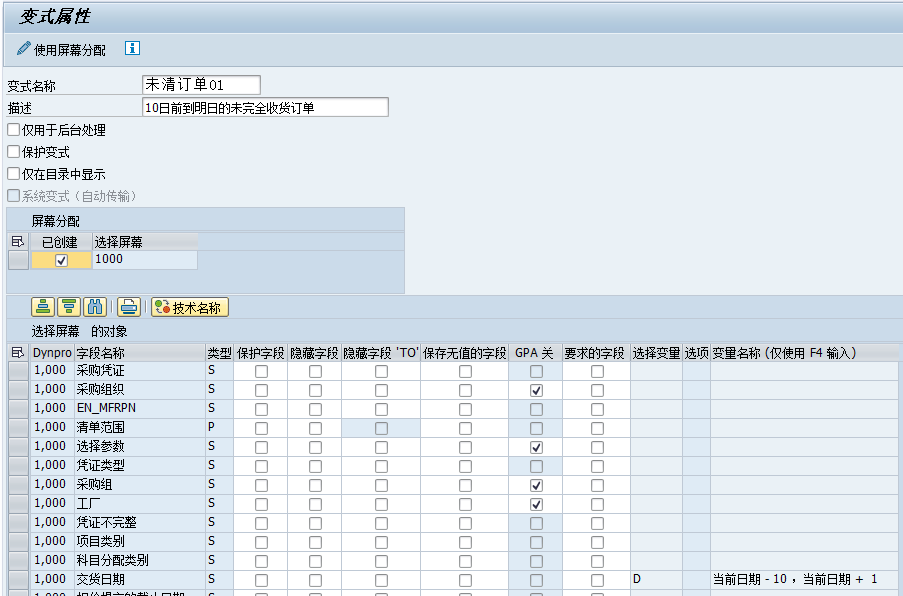Viewport: 903px width, 596px height.
Task: Check 保护字段 for 项目类别 row
Action: [x=261, y=542]
